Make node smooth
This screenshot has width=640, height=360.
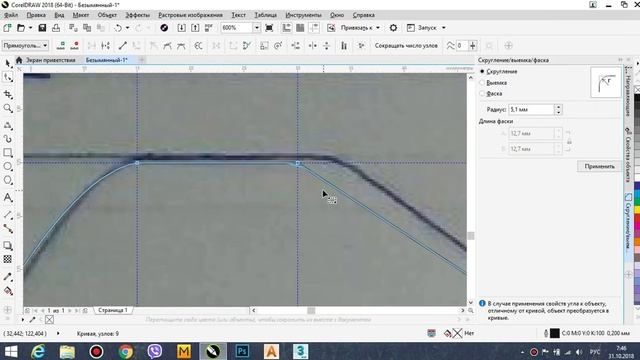click(167, 46)
